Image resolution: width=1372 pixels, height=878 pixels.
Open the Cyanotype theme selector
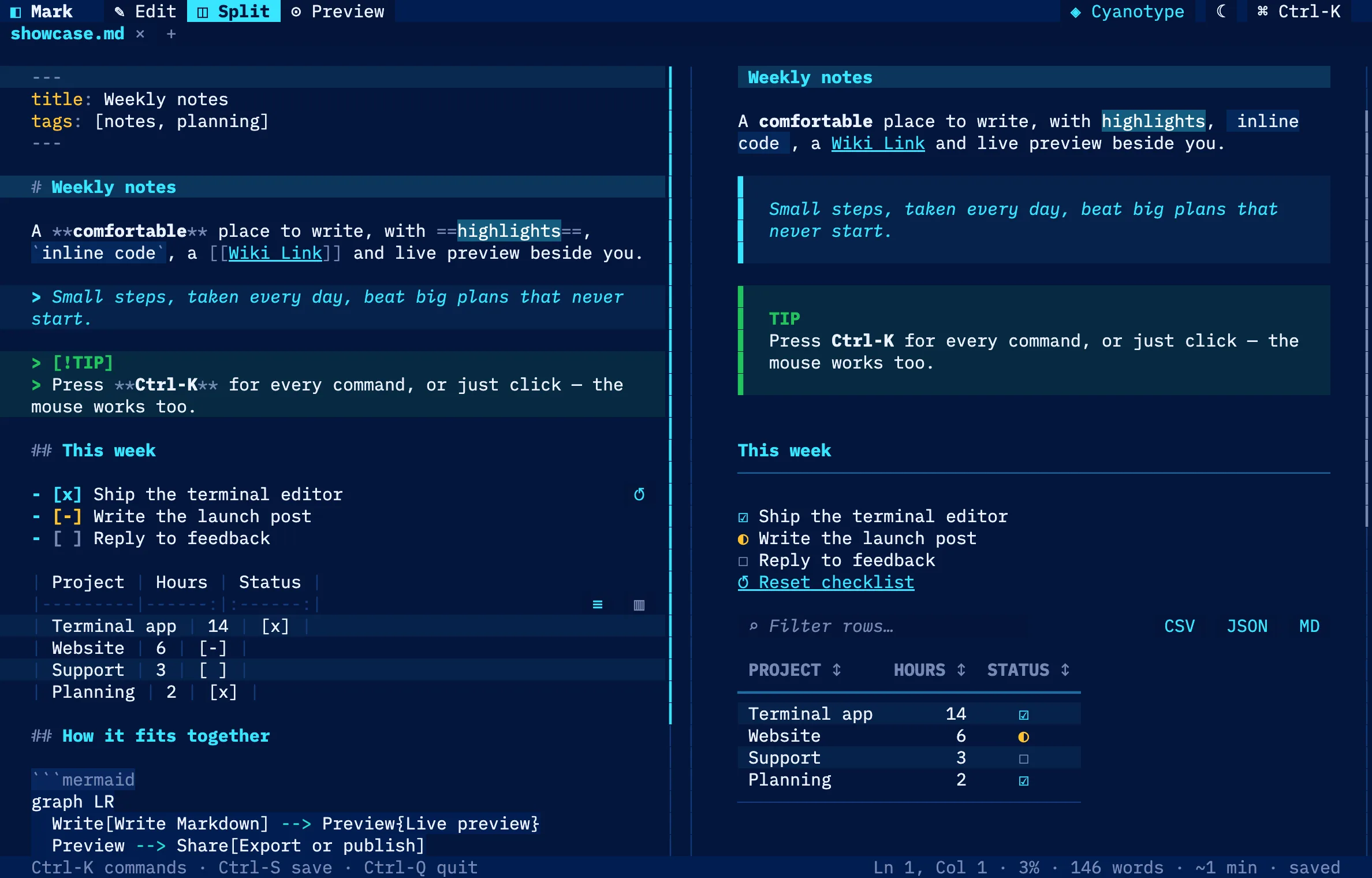coord(1128,11)
